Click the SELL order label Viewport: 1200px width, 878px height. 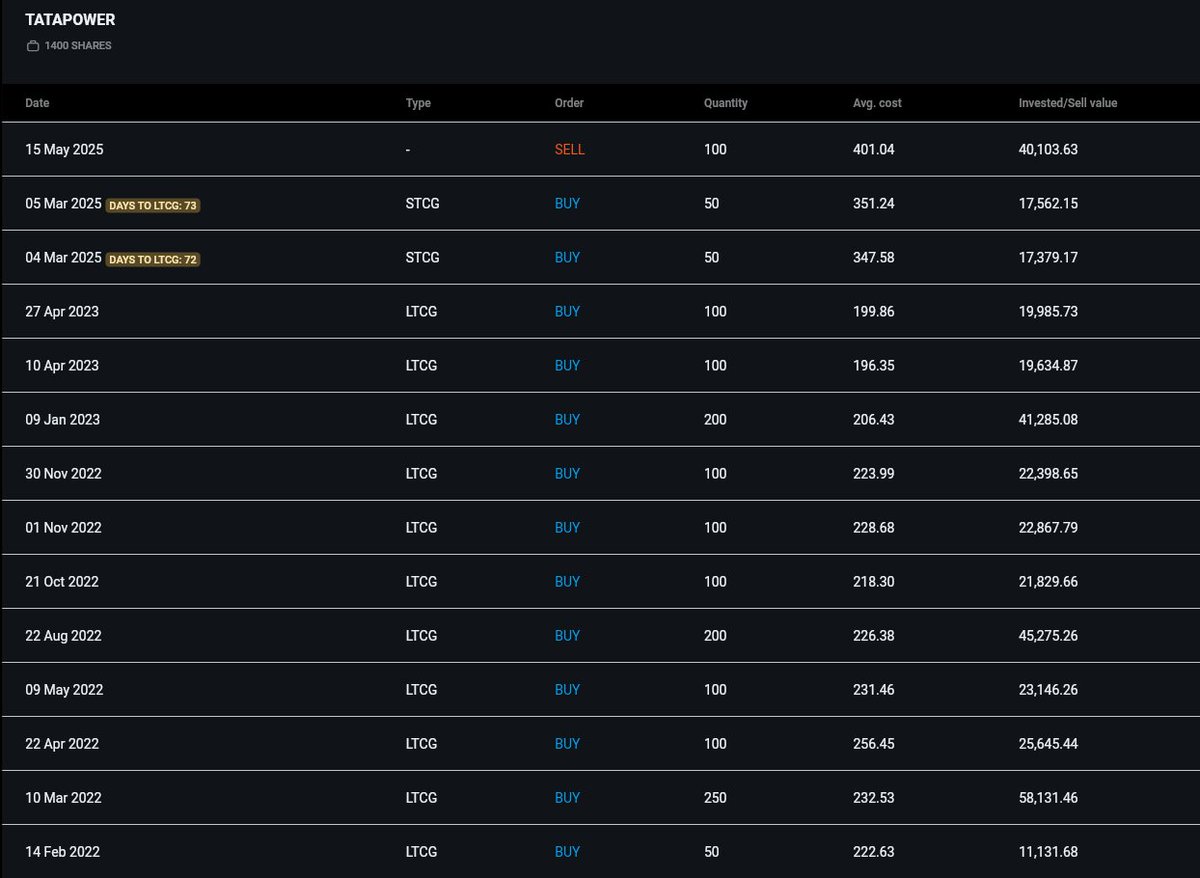point(570,150)
